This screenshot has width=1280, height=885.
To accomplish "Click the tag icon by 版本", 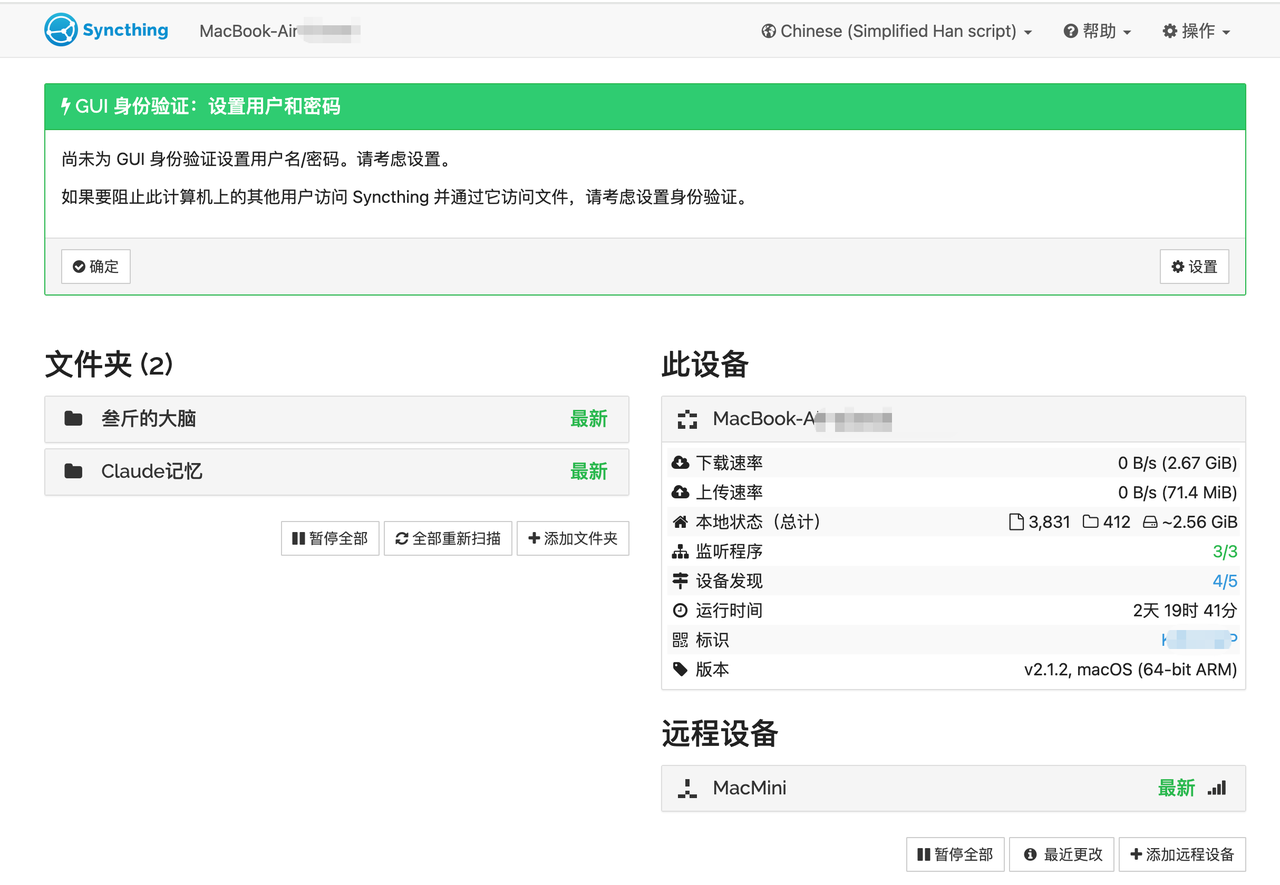I will (680, 669).
